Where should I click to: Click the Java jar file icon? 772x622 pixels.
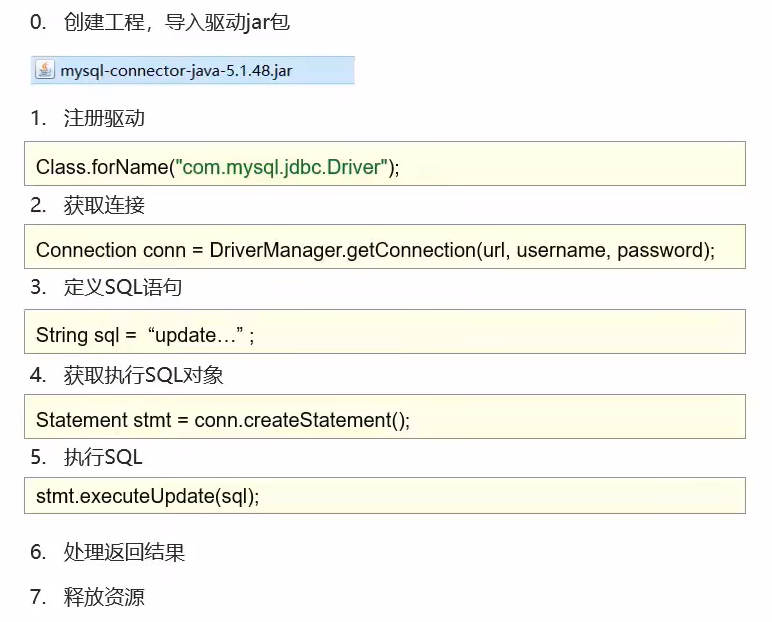click(45, 70)
